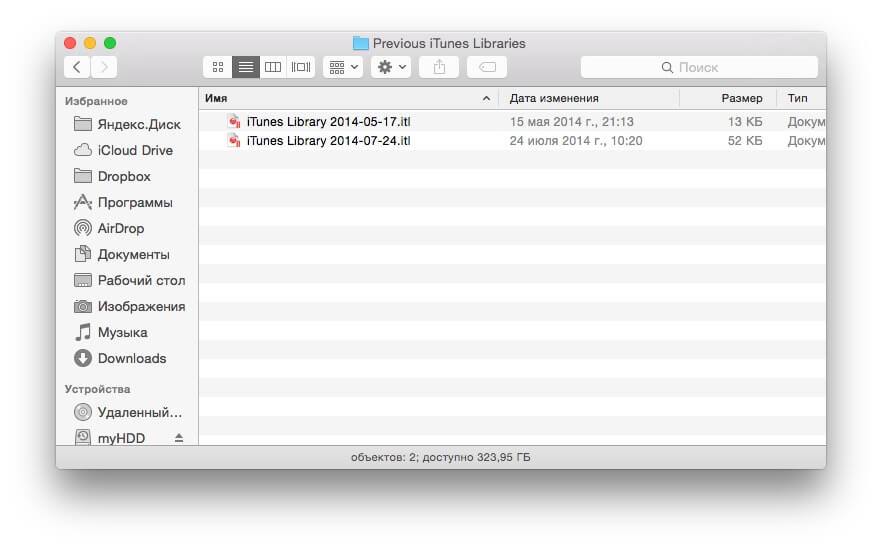Click the Edit Tags toolbar button
Image resolution: width=882 pixels, height=549 pixels.
[x=487, y=67]
